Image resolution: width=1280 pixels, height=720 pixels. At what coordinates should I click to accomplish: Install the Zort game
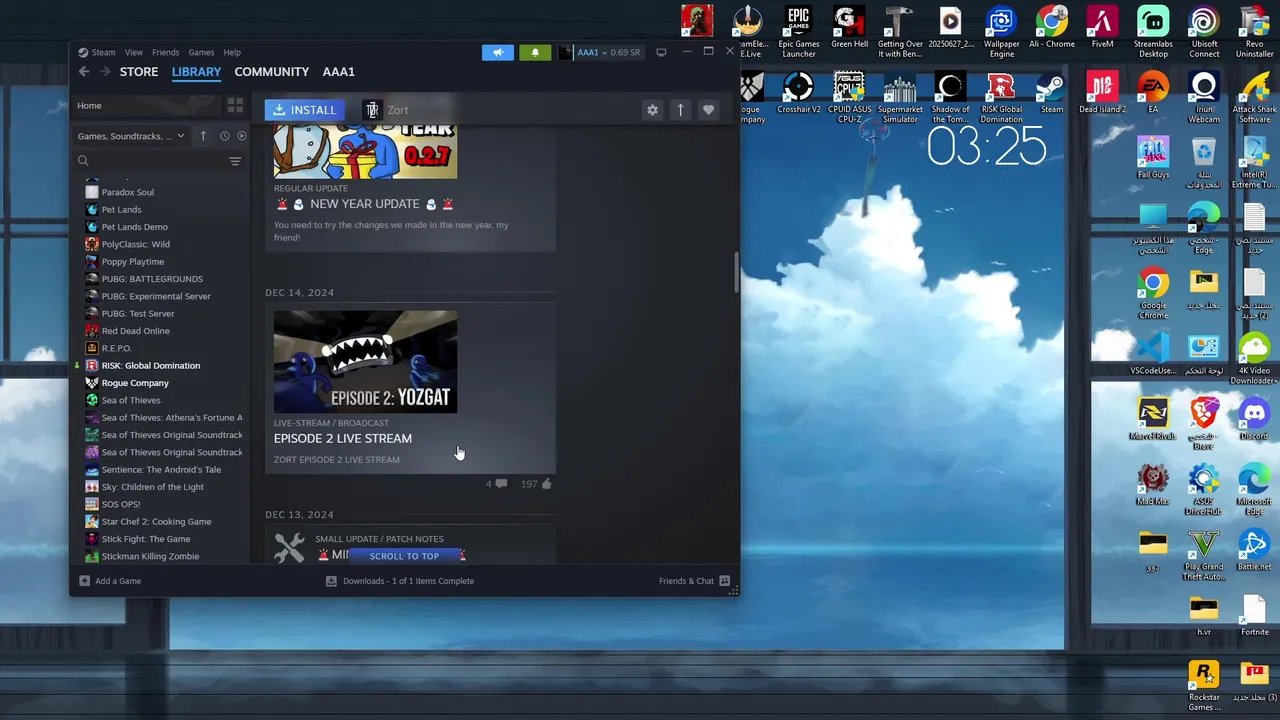click(x=305, y=110)
